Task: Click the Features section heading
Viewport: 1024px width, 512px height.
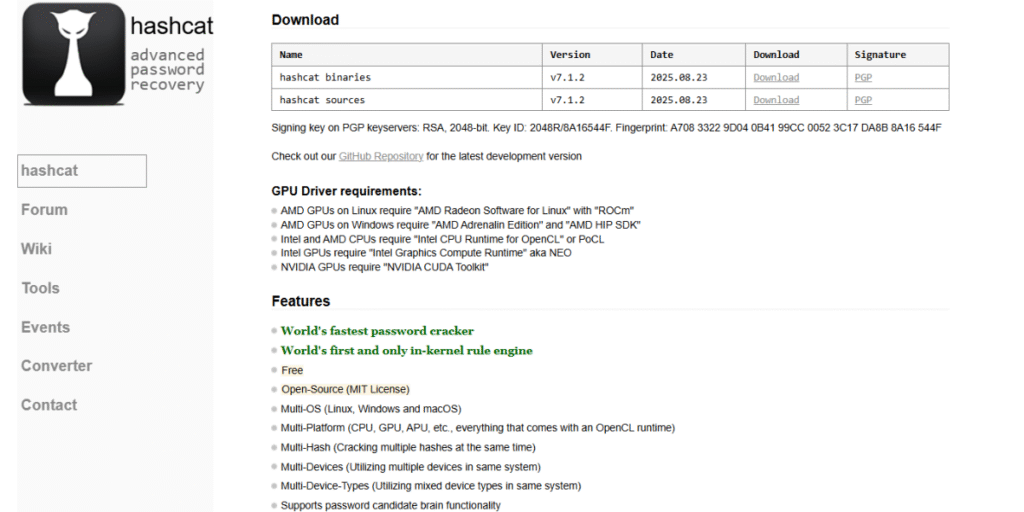Action: tap(301, 301)
